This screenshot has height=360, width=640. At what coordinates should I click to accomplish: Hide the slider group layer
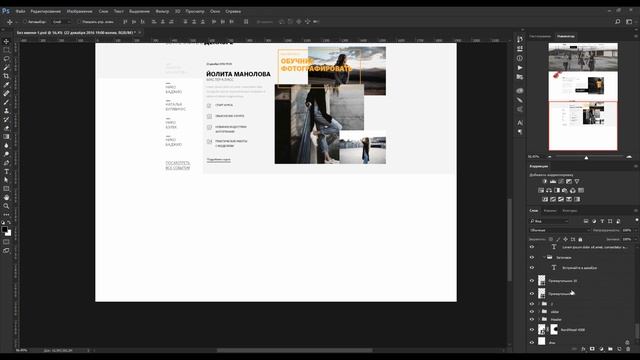532,312
